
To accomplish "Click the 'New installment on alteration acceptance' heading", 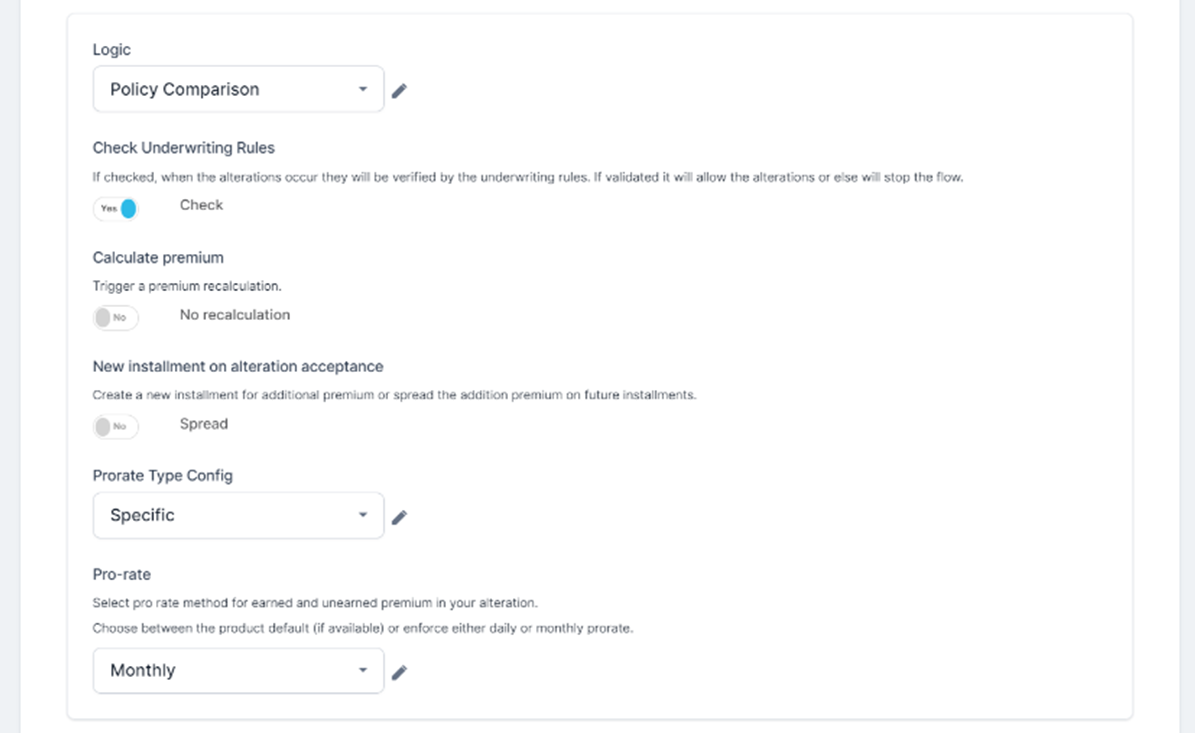I will coord(238,366).
